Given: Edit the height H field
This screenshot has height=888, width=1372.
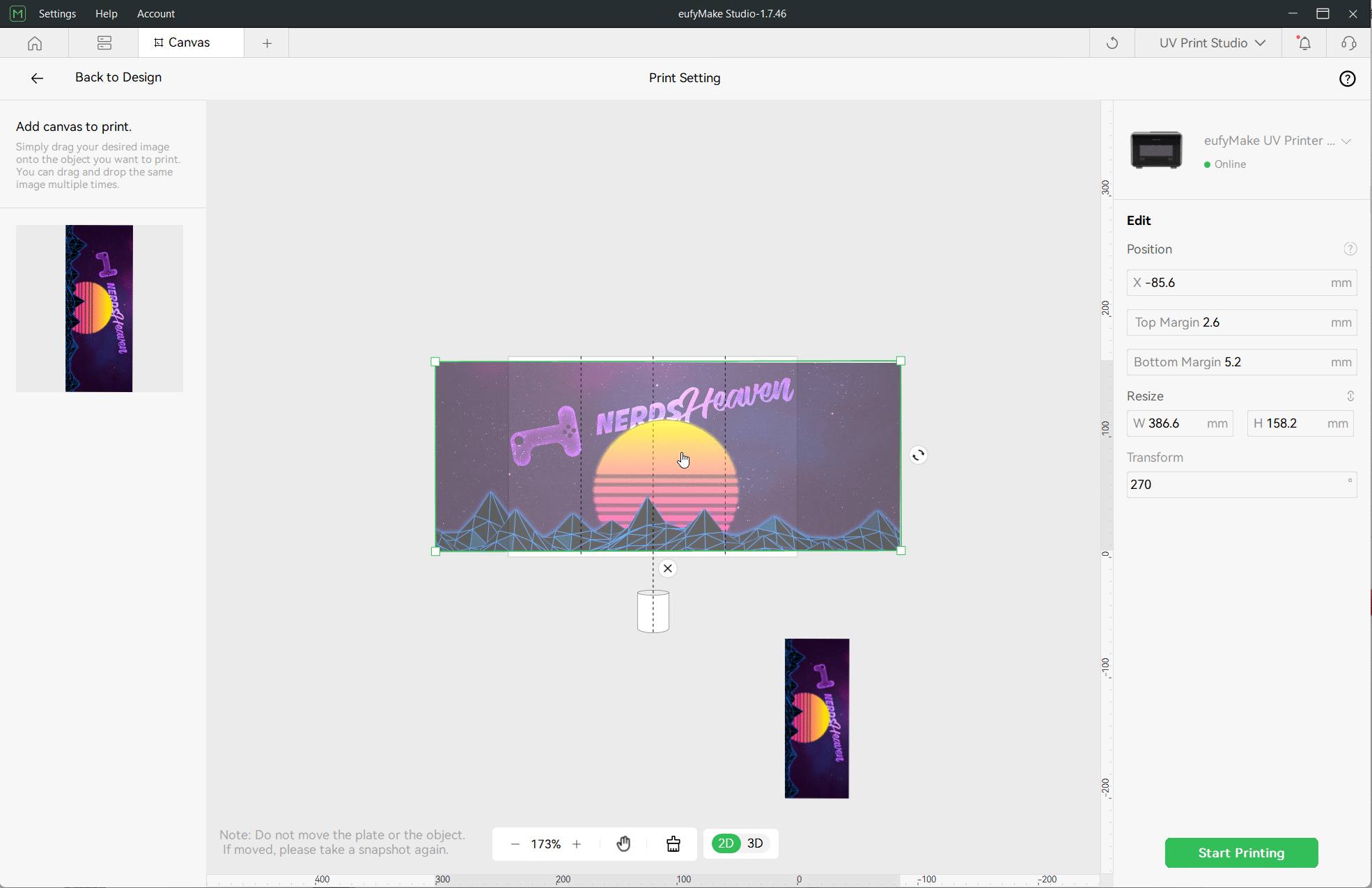Looking at the screenshot, I should (1300, 423).
